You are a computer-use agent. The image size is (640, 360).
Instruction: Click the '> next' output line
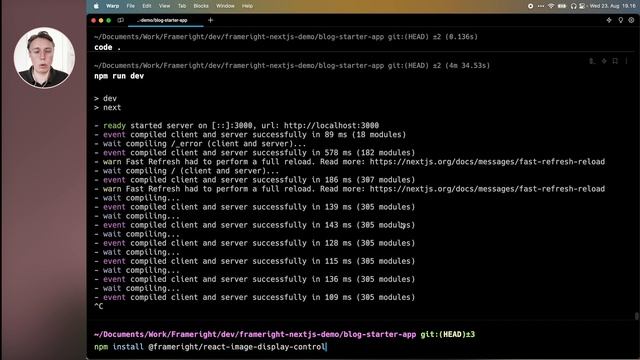pos(107,107)
